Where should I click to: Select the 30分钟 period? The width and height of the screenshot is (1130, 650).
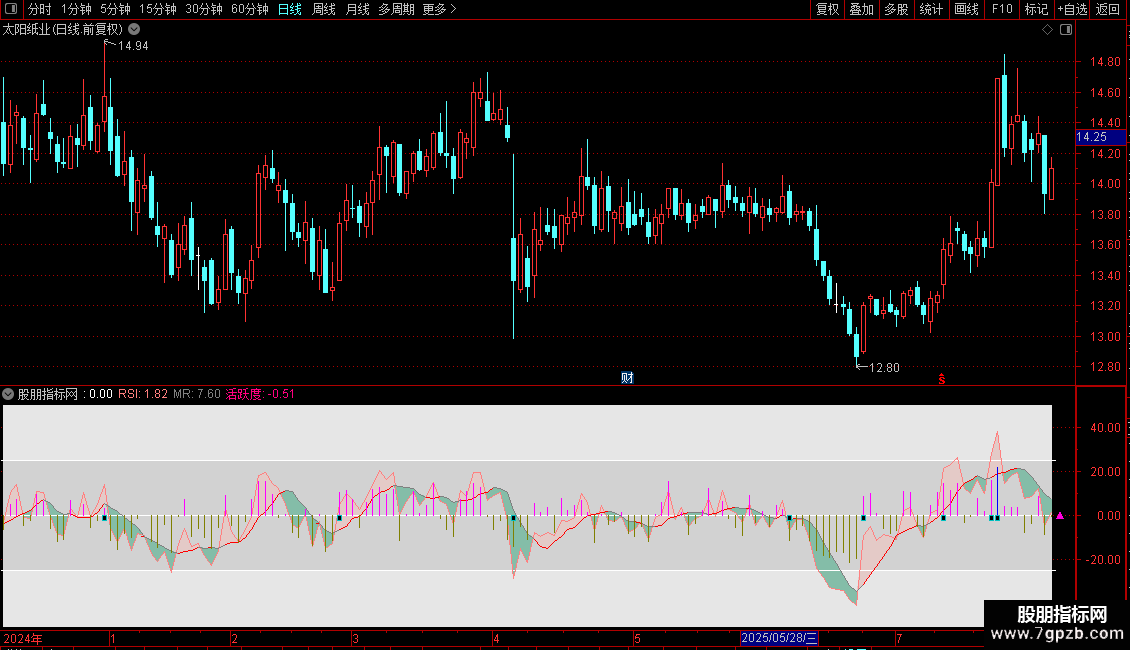[204, 9]
